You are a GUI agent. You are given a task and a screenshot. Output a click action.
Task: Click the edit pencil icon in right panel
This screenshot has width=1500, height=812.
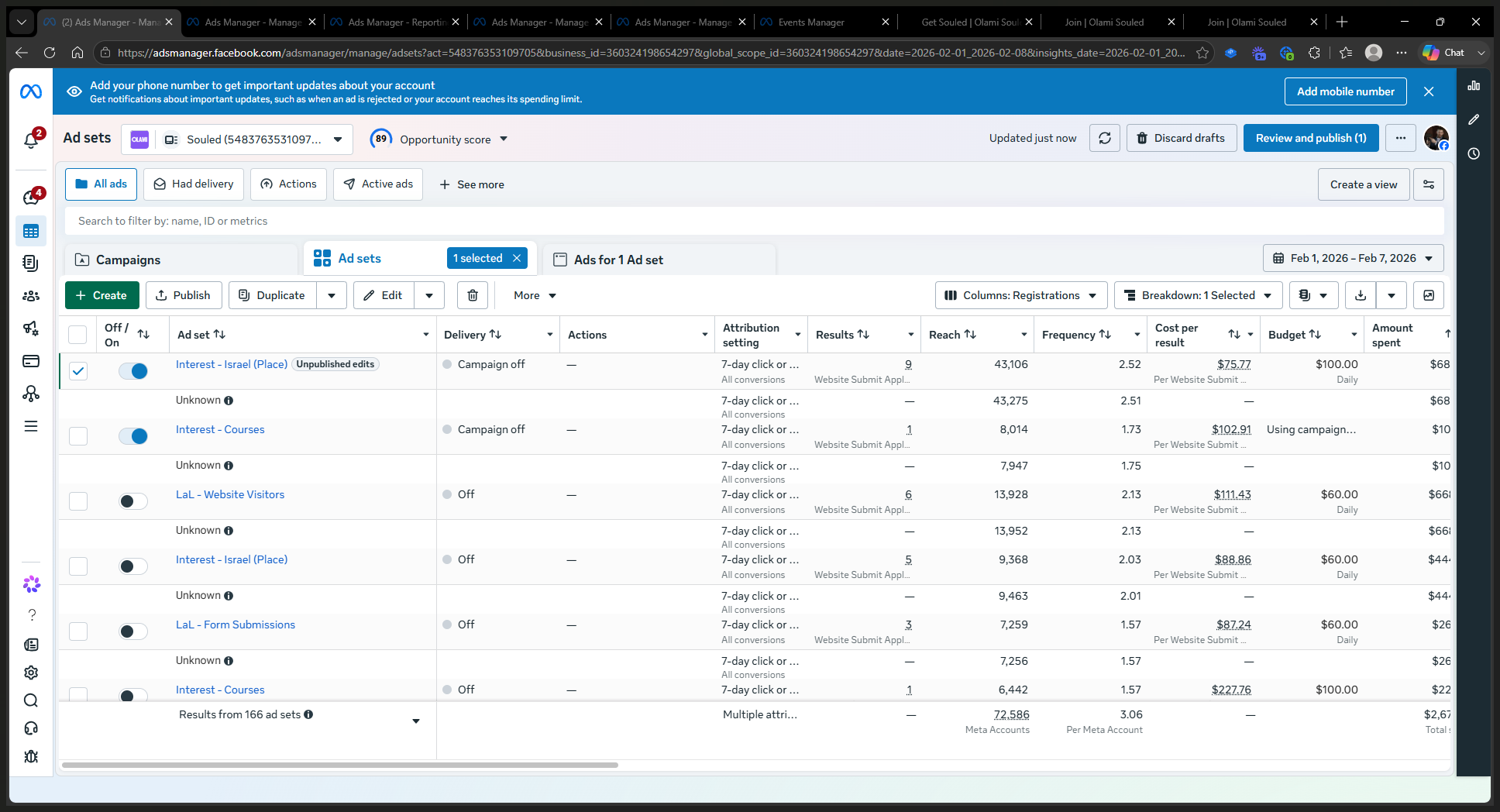click(1474, 119)
